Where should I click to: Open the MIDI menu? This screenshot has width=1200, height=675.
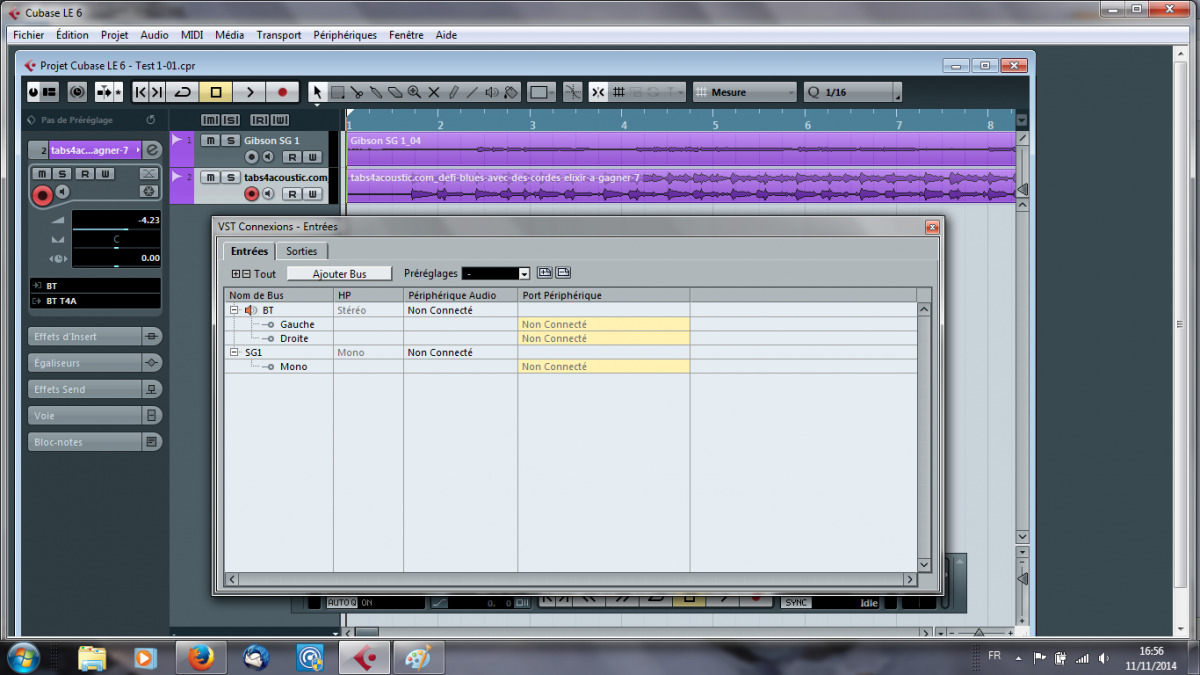click(x=192, y=35)
